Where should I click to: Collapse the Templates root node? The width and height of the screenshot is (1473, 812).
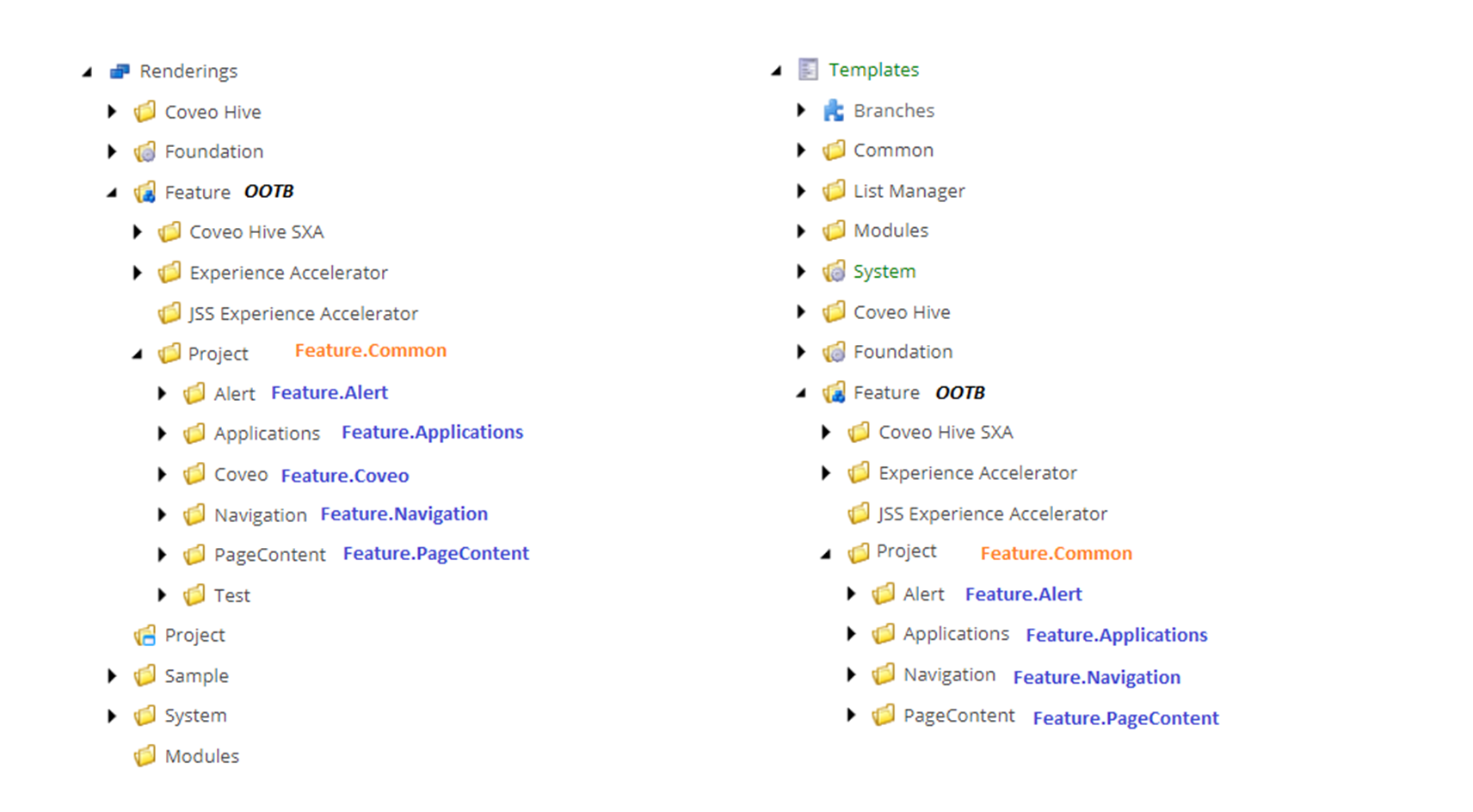click(776, 71)
